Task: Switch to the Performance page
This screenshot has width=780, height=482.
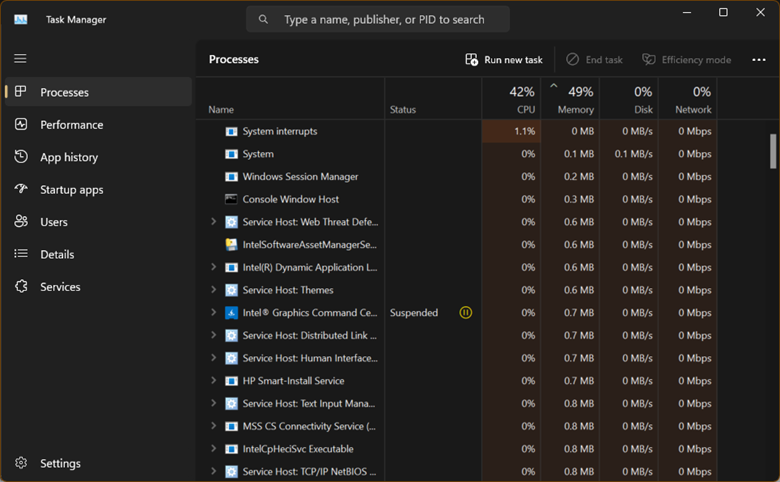Action: coord(98,124)
